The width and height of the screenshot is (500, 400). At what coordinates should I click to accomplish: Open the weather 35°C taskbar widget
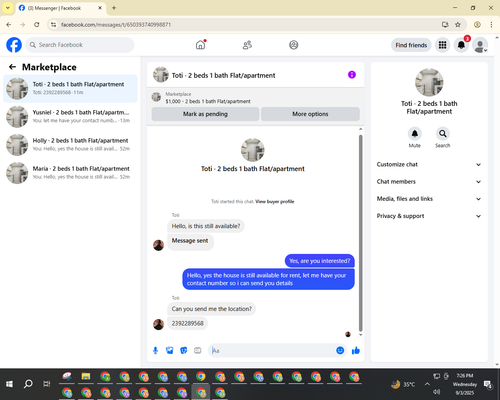(x=403, y=384)
